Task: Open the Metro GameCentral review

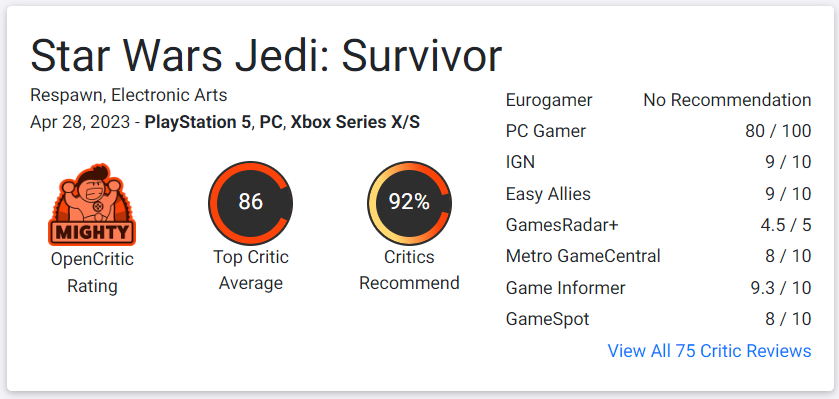Action: pos(658,256)
